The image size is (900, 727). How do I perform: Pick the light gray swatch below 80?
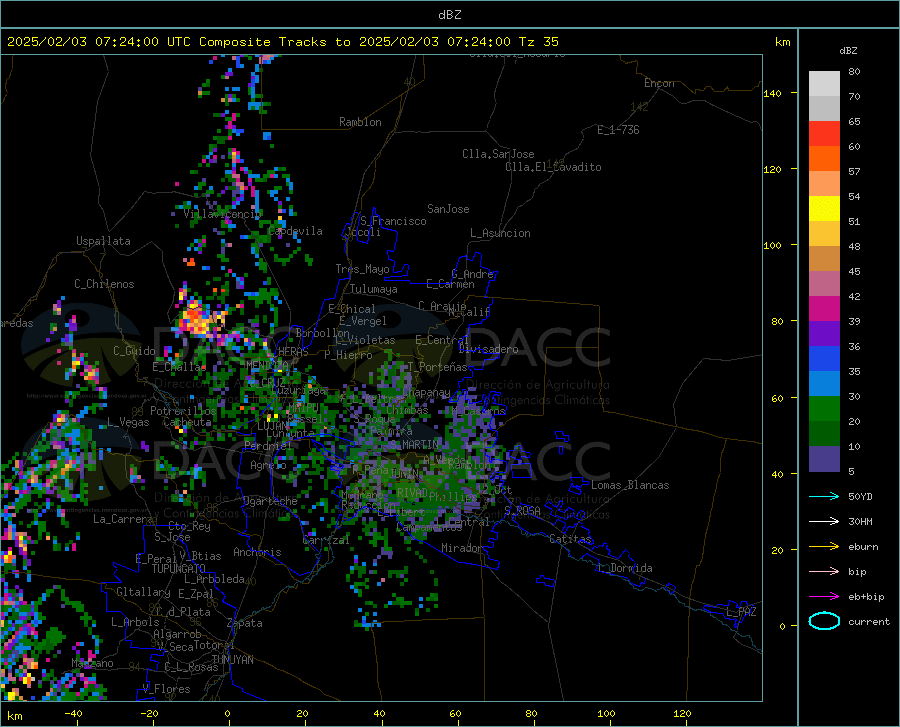coord(824,84)
